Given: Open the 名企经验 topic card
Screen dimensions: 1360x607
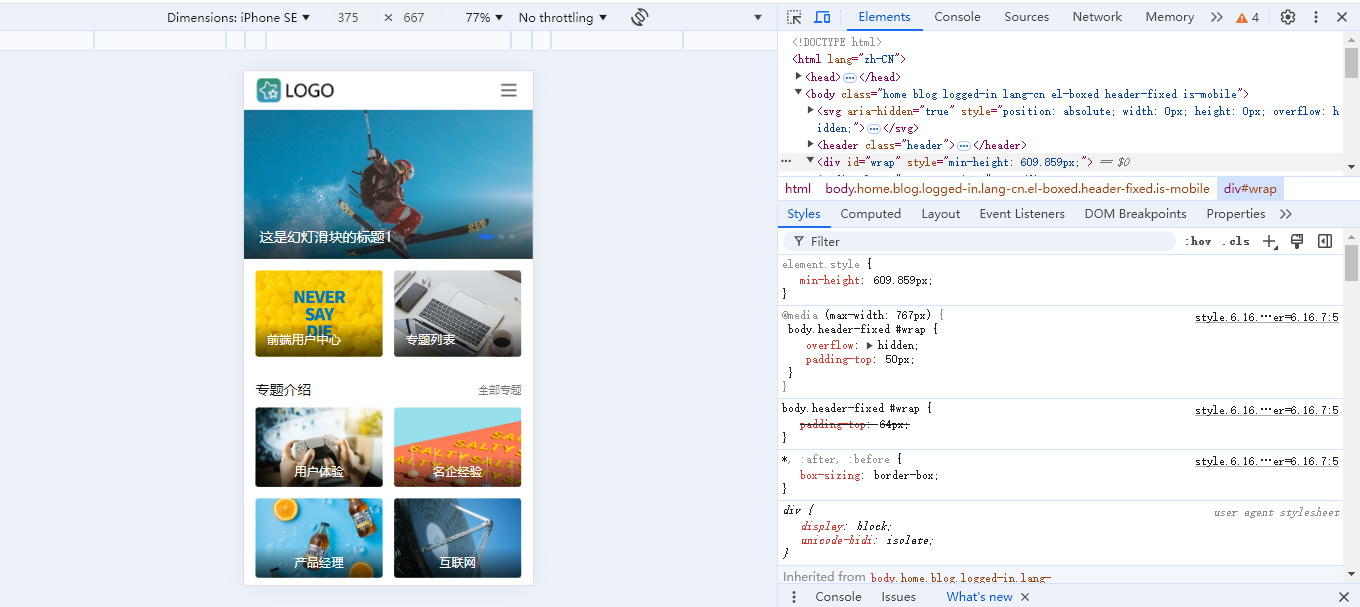Looking at the screenshot, I should point(457,447).
